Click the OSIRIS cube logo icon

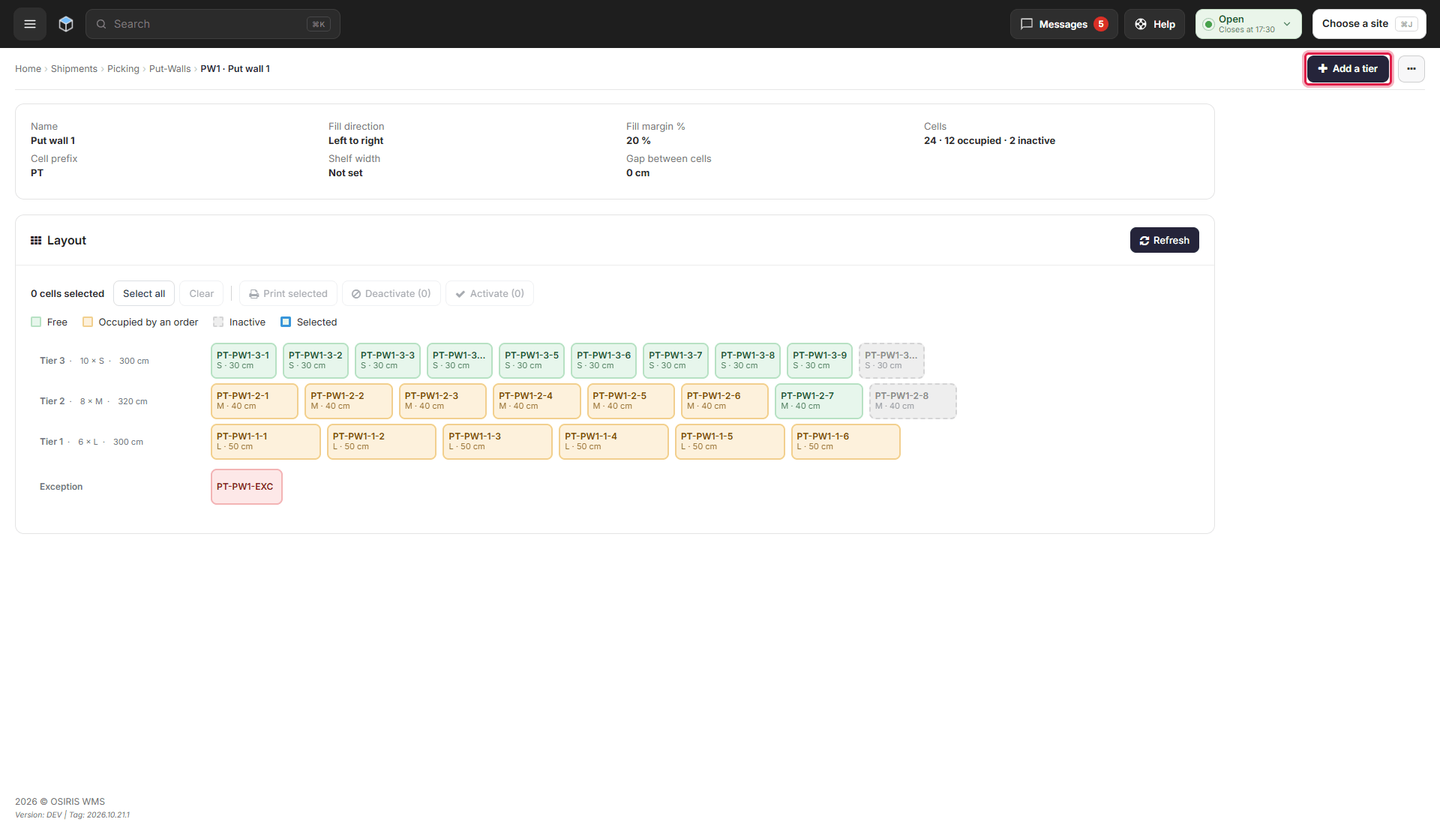[66, 24]
